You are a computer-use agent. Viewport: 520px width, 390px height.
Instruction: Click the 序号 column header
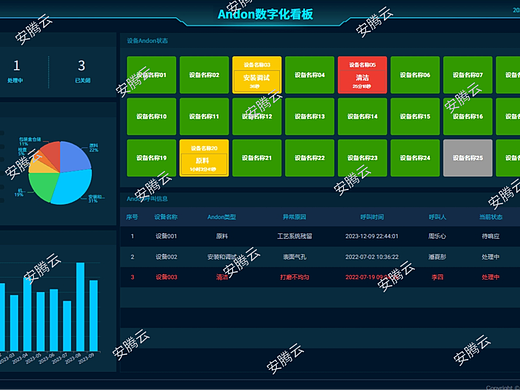point(132,217)
